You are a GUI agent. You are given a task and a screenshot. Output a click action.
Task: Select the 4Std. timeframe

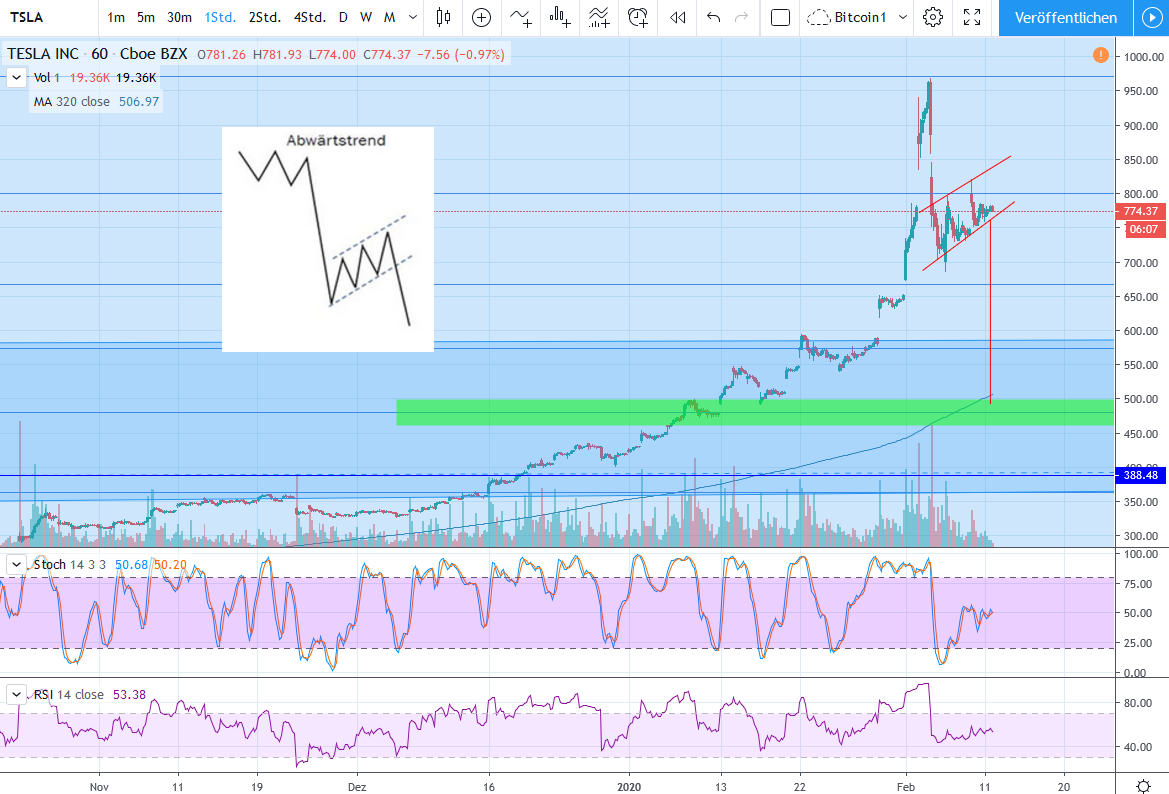click(309, 17)
